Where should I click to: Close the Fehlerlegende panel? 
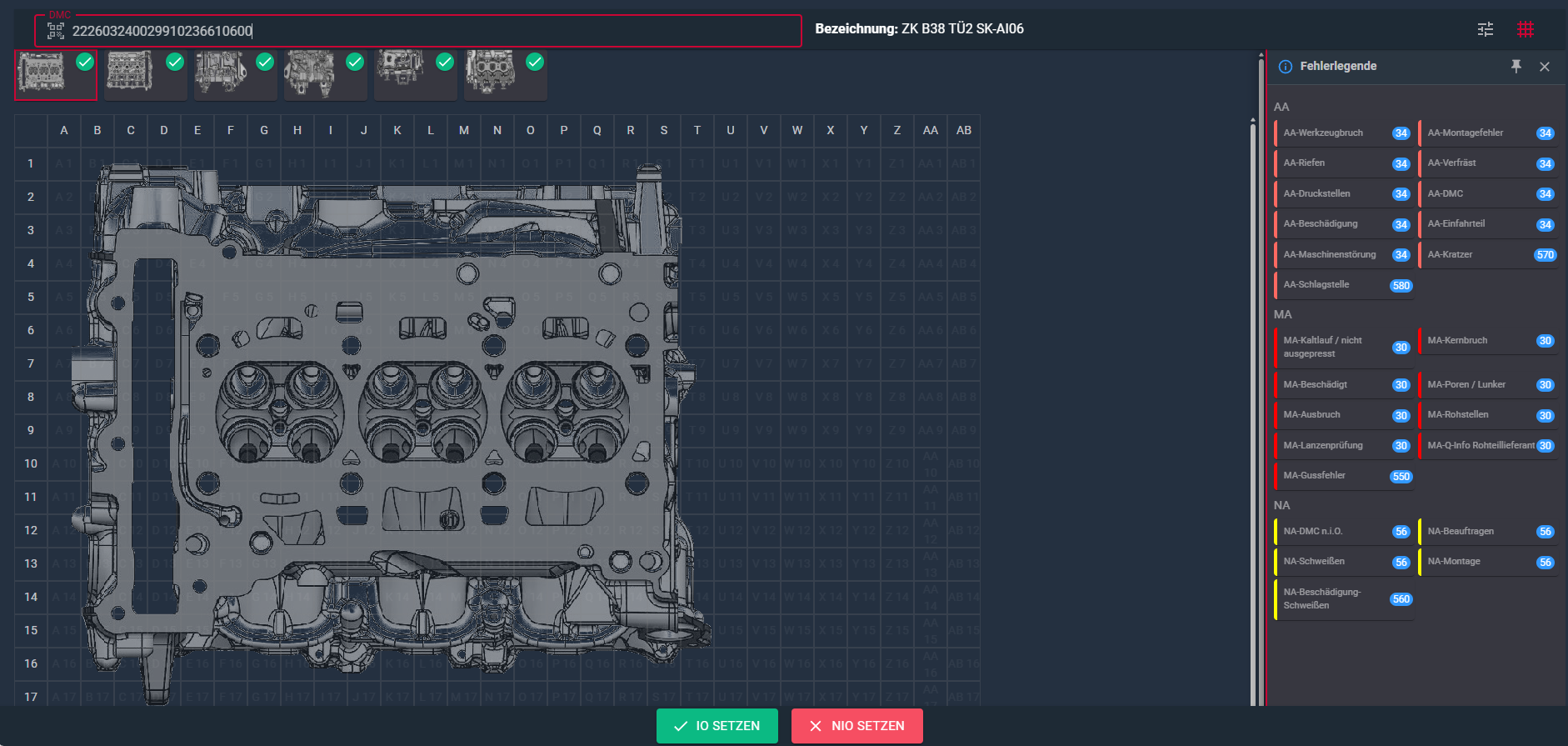pos(1545,67)
